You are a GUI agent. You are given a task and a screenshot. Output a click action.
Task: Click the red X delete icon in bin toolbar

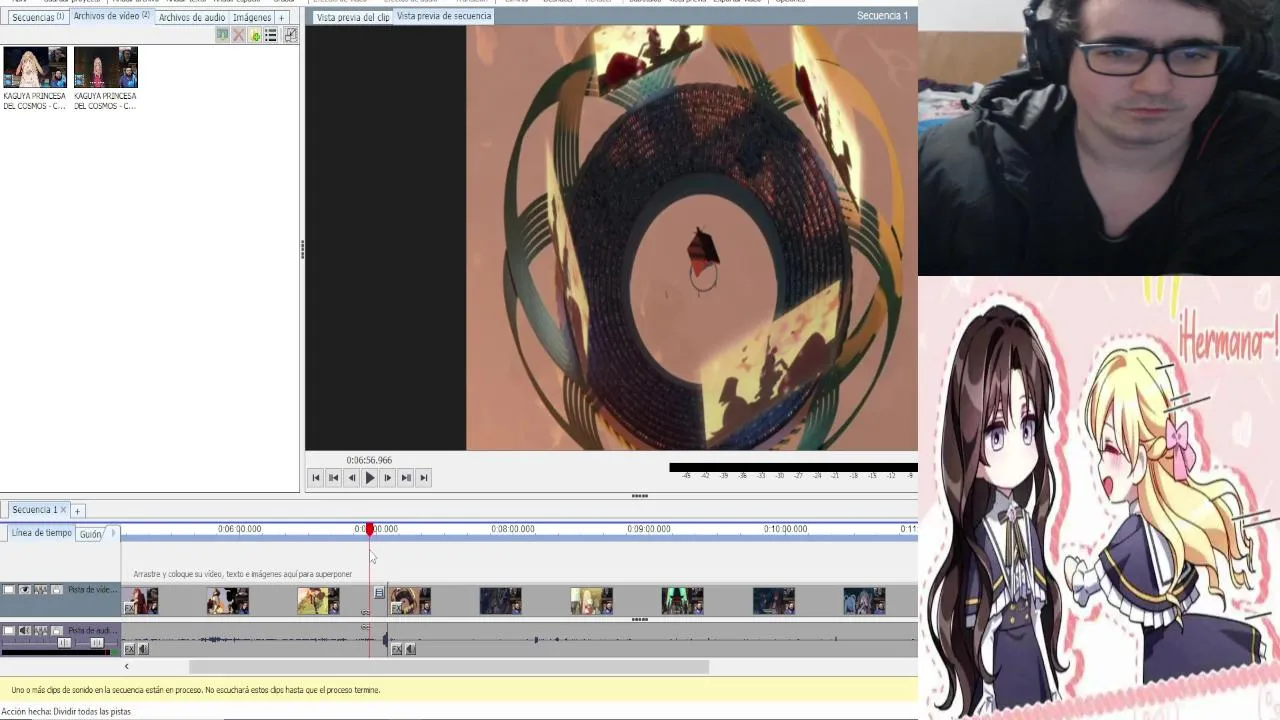tap(238, 35)
